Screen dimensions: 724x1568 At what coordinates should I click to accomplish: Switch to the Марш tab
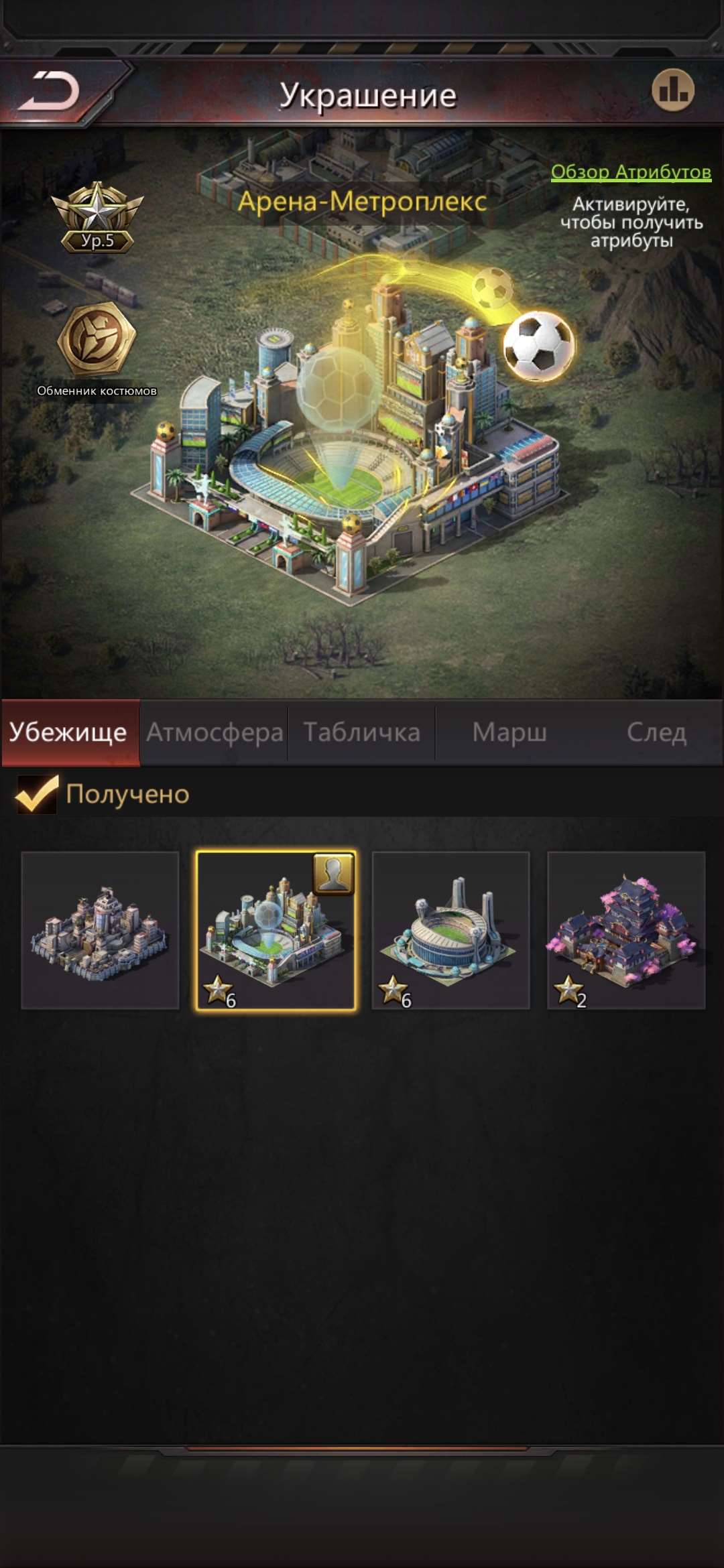509,732
